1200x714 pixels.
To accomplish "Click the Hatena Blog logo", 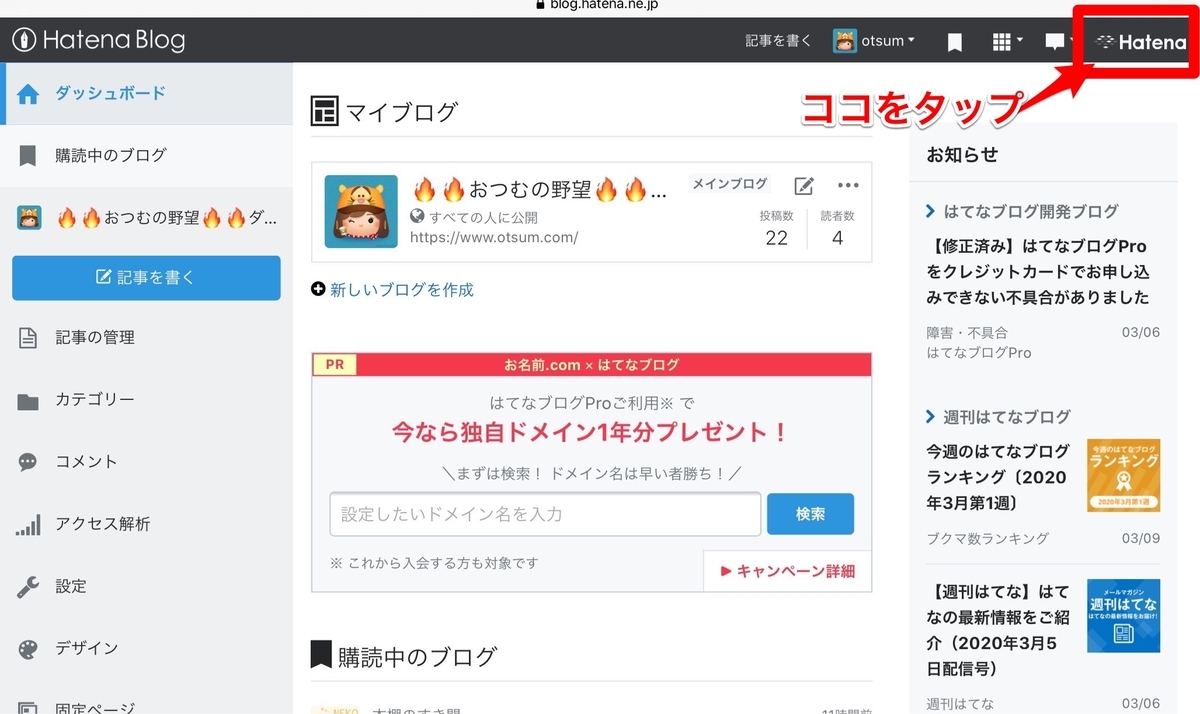I will (98, 40).
